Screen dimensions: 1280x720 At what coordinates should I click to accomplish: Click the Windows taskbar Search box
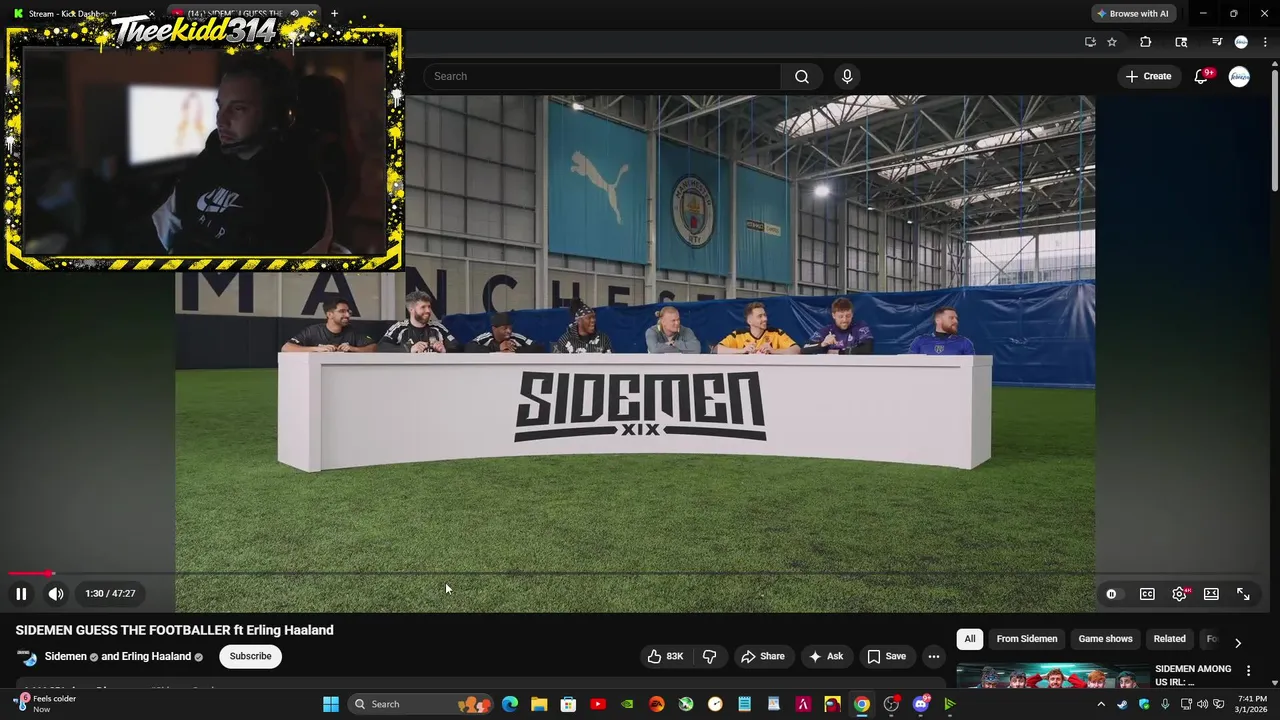pyautogui.click(x=420, y=704)
